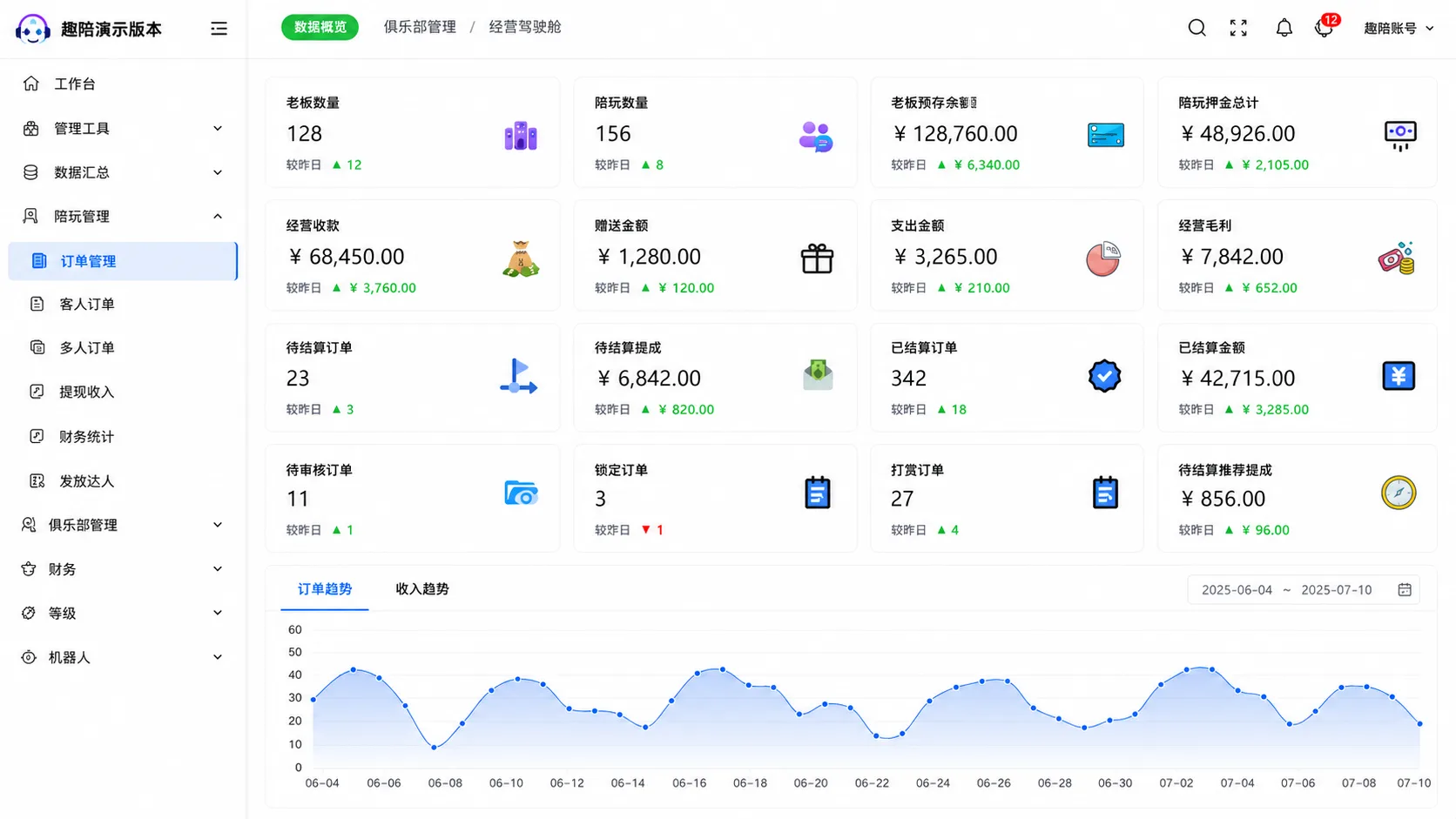This screenshot has height=819, width=1456.
Task: Click the 管理工具 sidebar label
Action: [82, 129]
